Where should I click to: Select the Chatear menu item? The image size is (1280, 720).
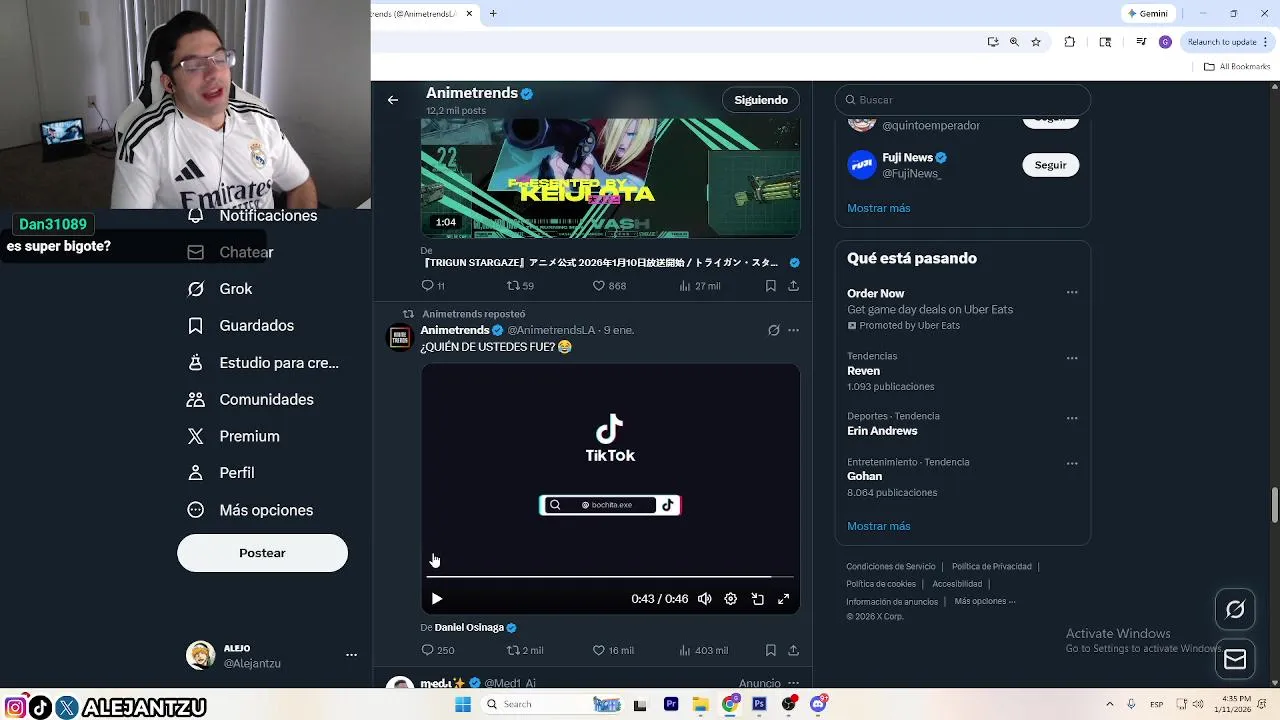[x=231, y=253]
